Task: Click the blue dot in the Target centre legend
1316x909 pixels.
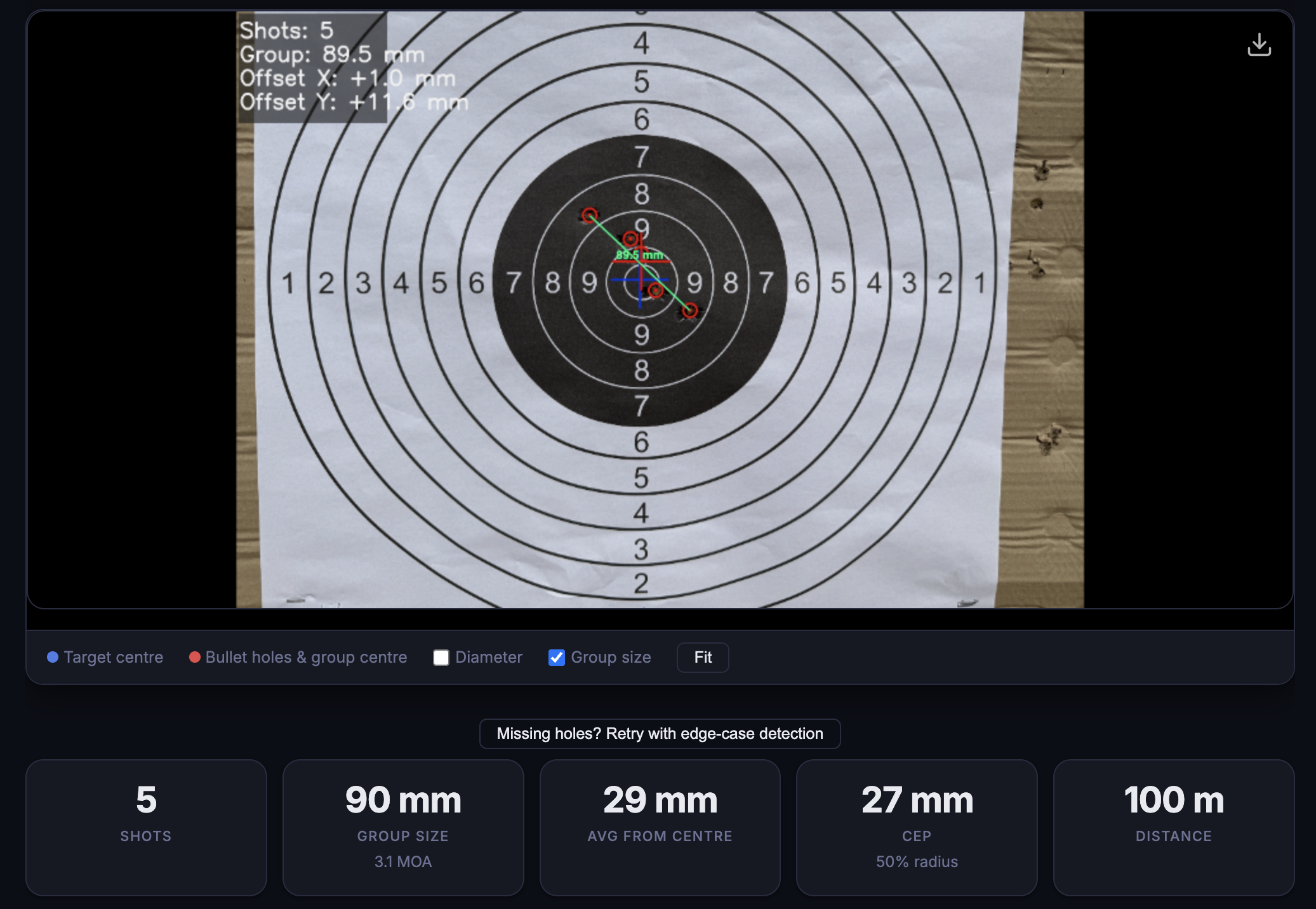Action: 53,658
